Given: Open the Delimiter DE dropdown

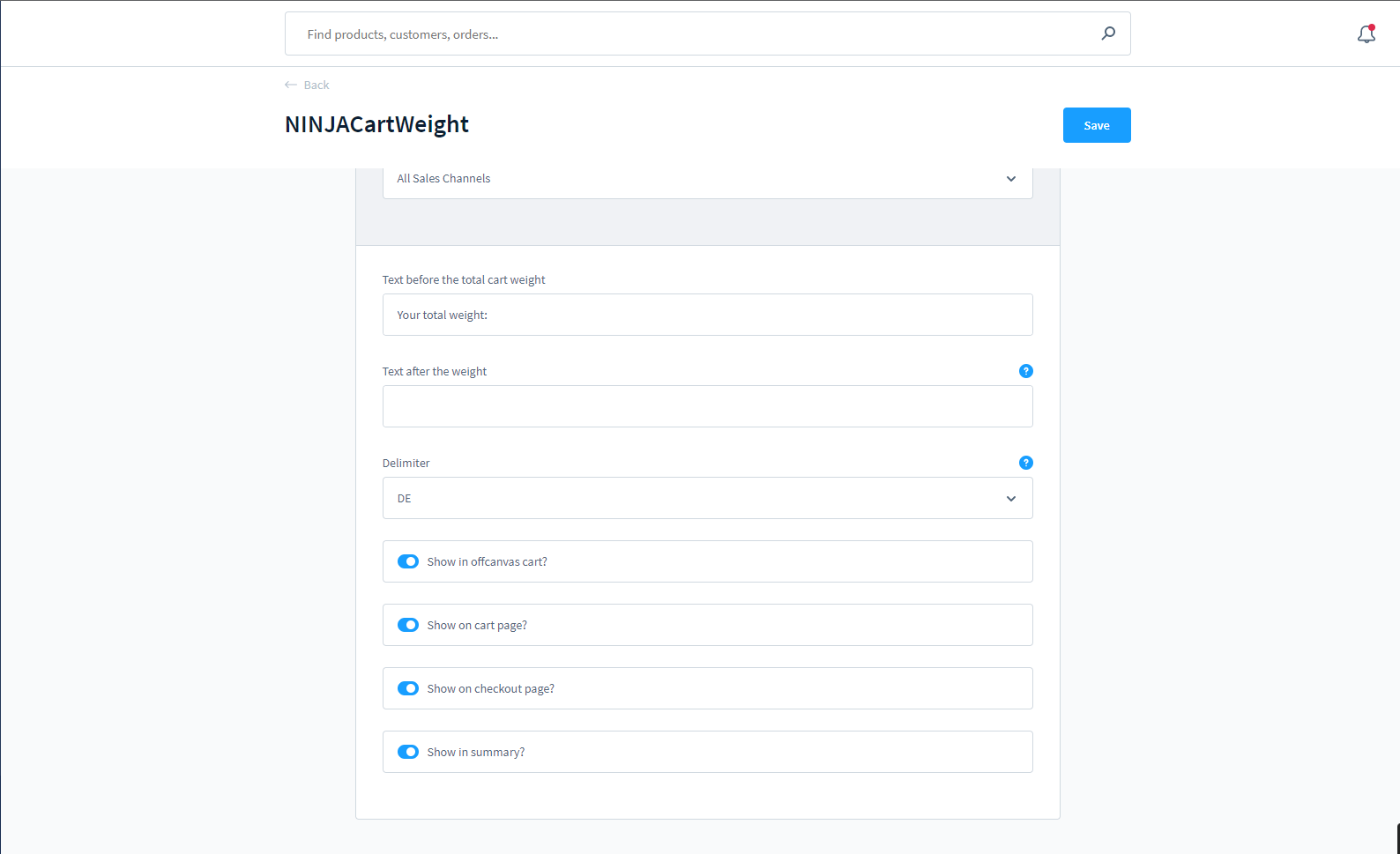Looking at the screenshot, I should (707, 498).
